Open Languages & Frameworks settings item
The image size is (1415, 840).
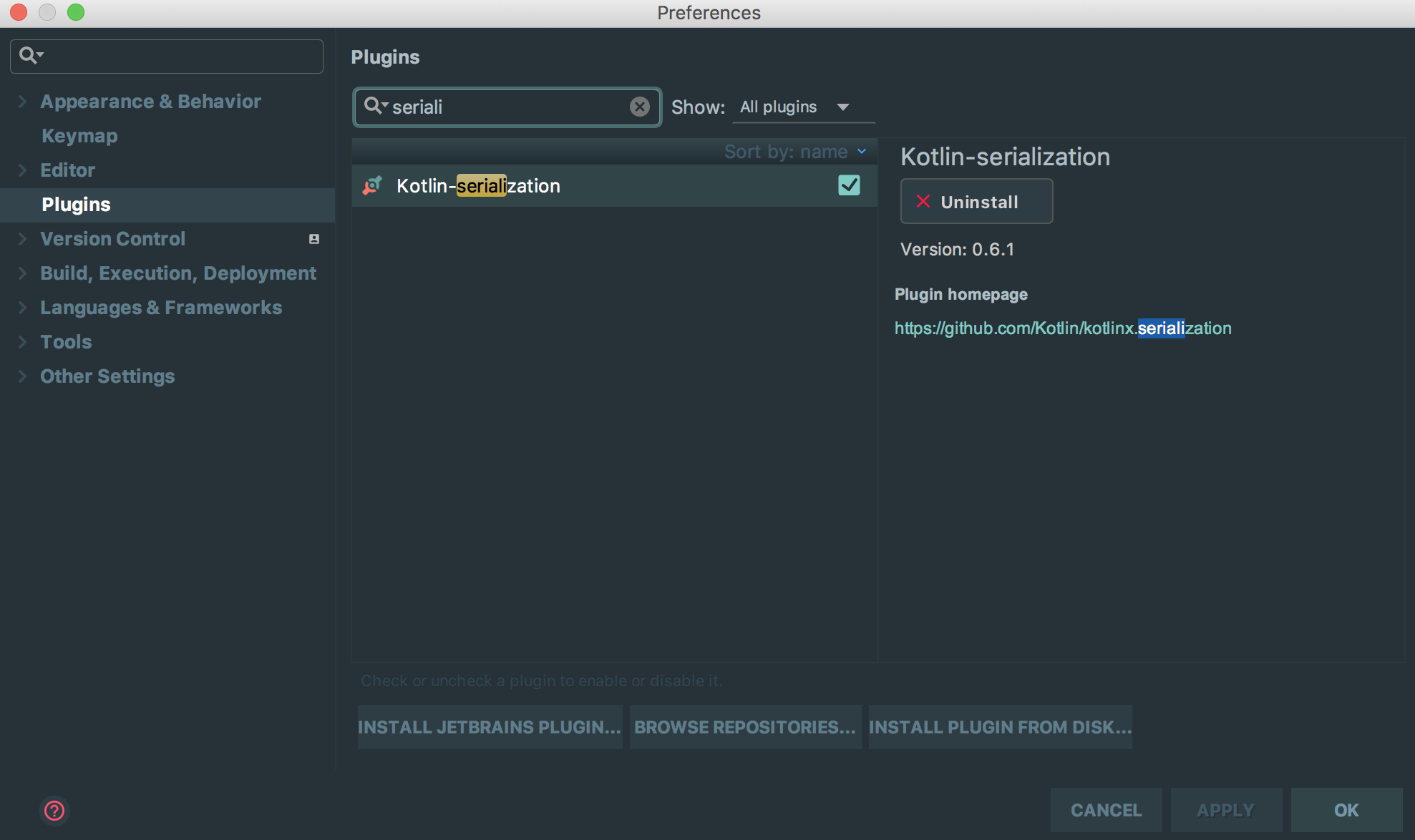[x=161, y=308]
